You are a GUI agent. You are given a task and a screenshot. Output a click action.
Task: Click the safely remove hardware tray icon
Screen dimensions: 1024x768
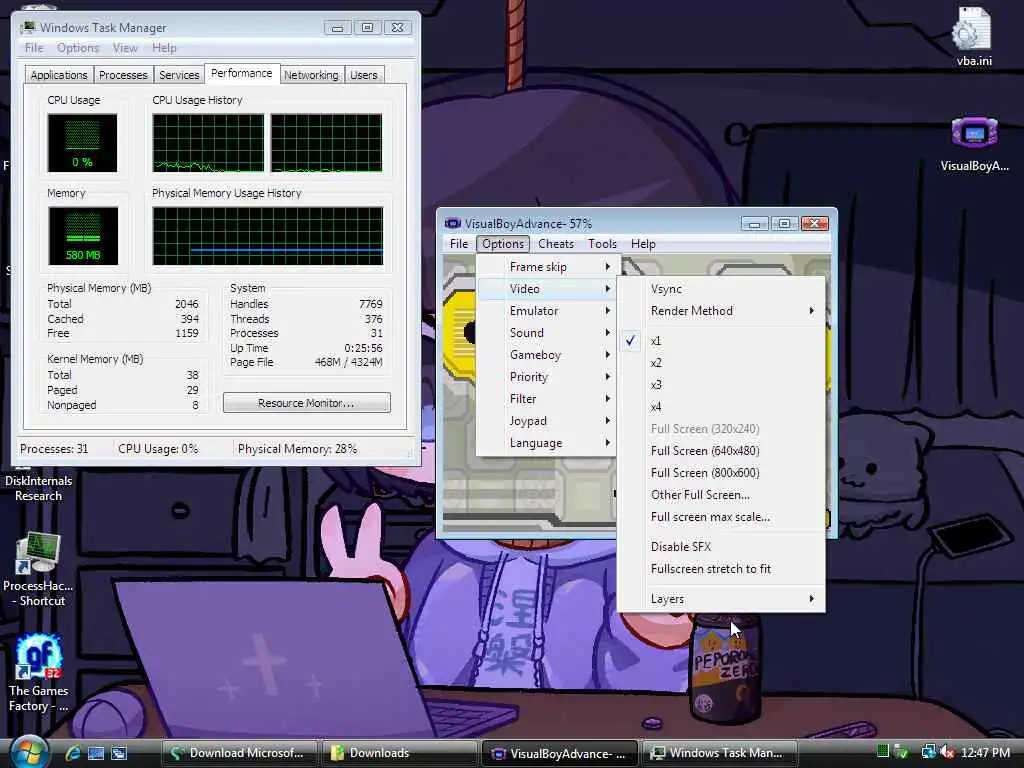(x=902, y=752)
